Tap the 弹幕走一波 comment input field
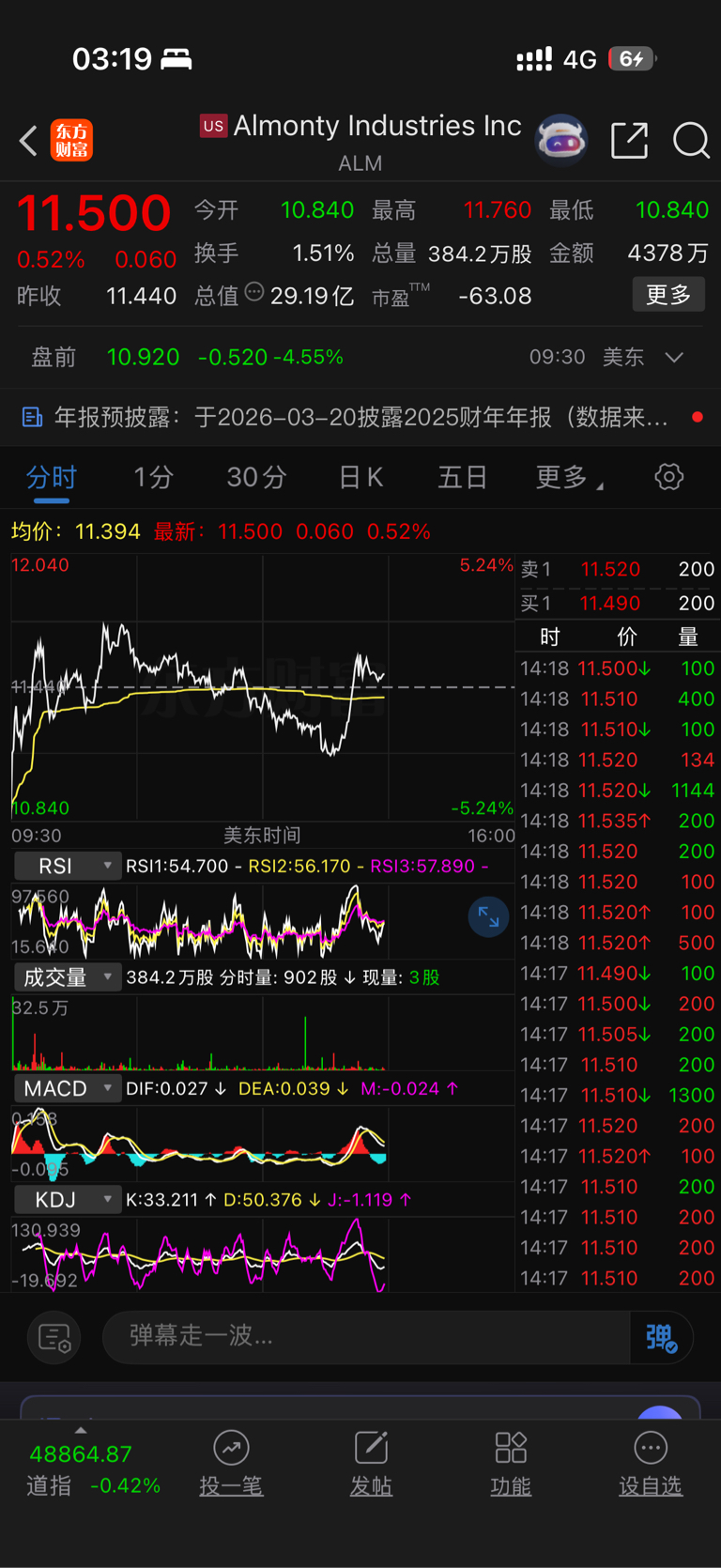 (x=366, y=1337)
